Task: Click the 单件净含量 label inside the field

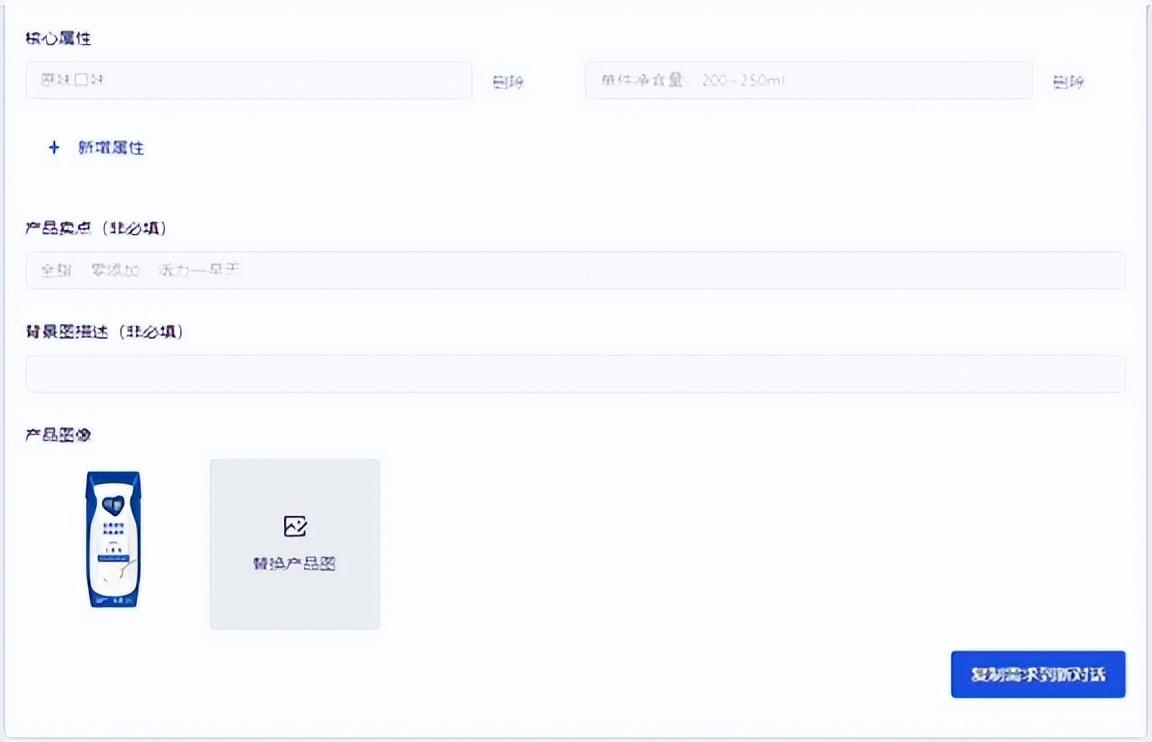Action: click(x=642, y=80)
